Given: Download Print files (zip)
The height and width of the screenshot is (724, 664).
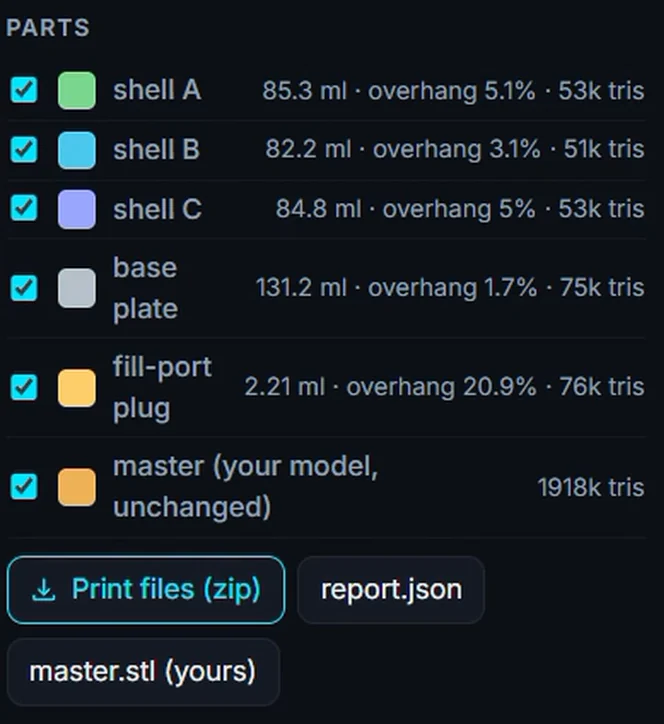Looking at the screenshot, I should [x=146, y=590].
